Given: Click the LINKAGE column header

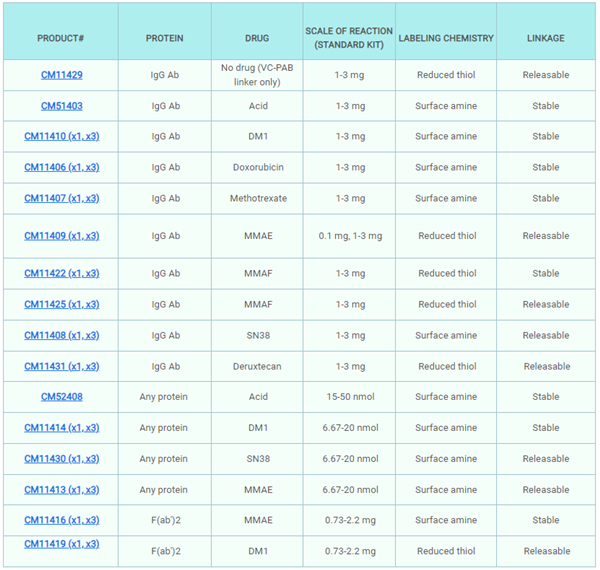Looking at the screenshot, I should pos(545,39).
